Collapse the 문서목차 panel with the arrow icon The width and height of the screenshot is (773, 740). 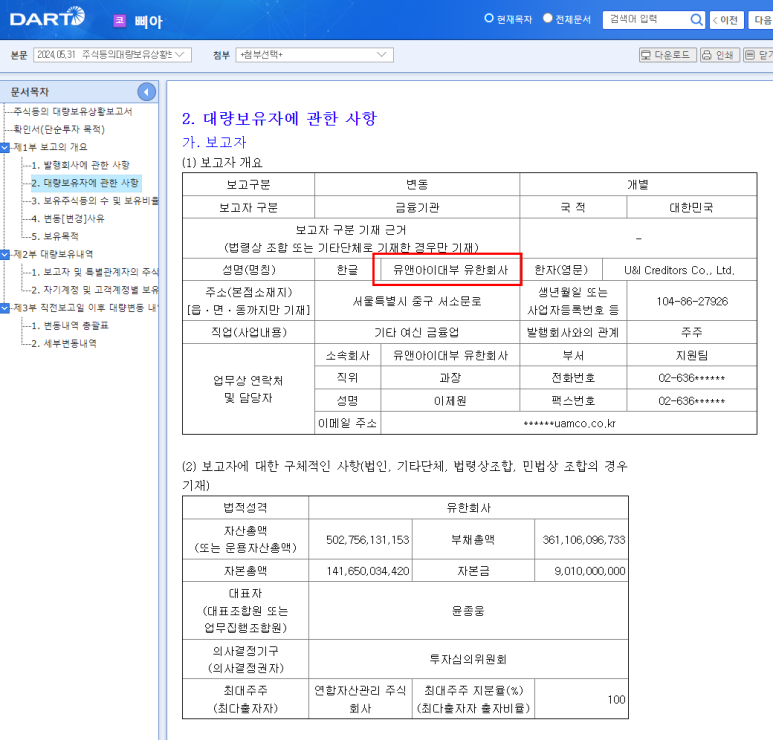(146, 92)
